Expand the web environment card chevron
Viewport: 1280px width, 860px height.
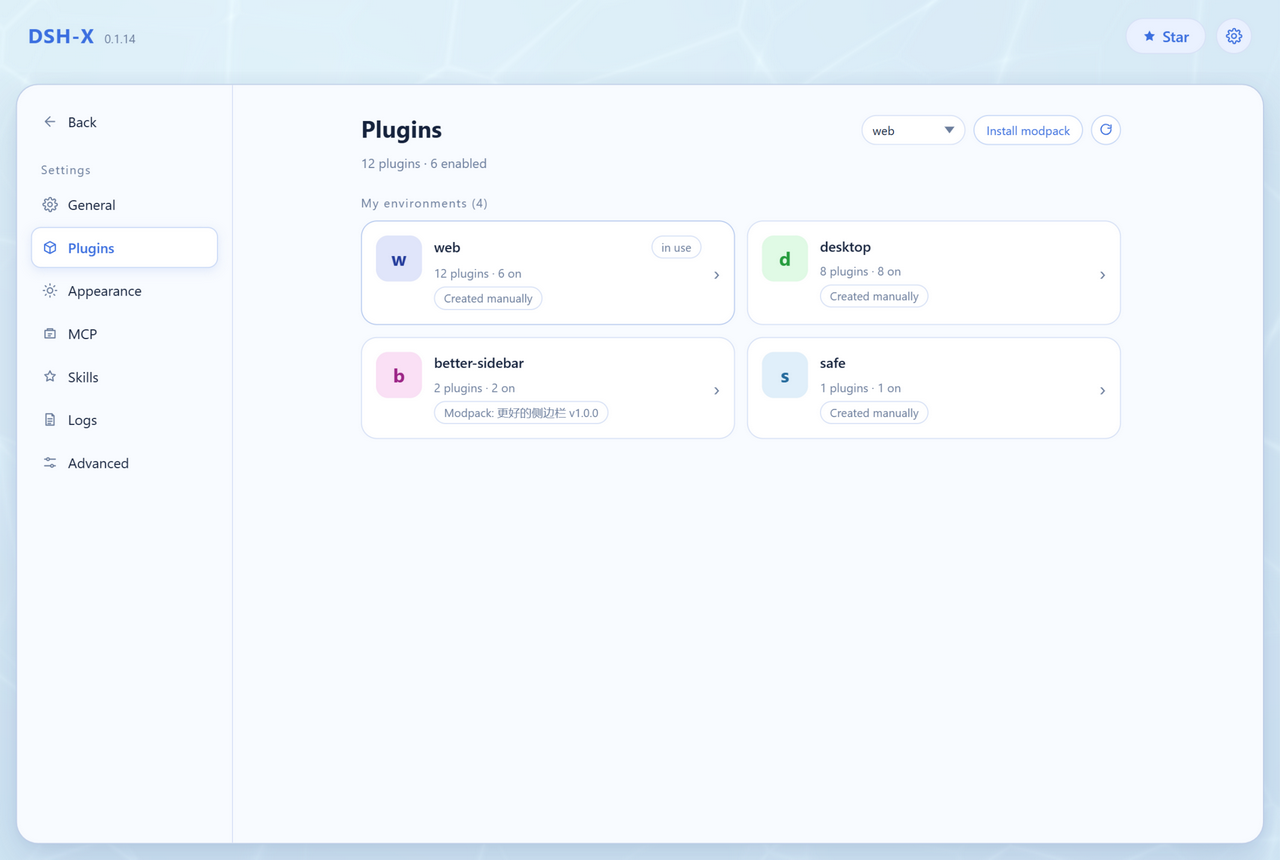coord(716,275)
